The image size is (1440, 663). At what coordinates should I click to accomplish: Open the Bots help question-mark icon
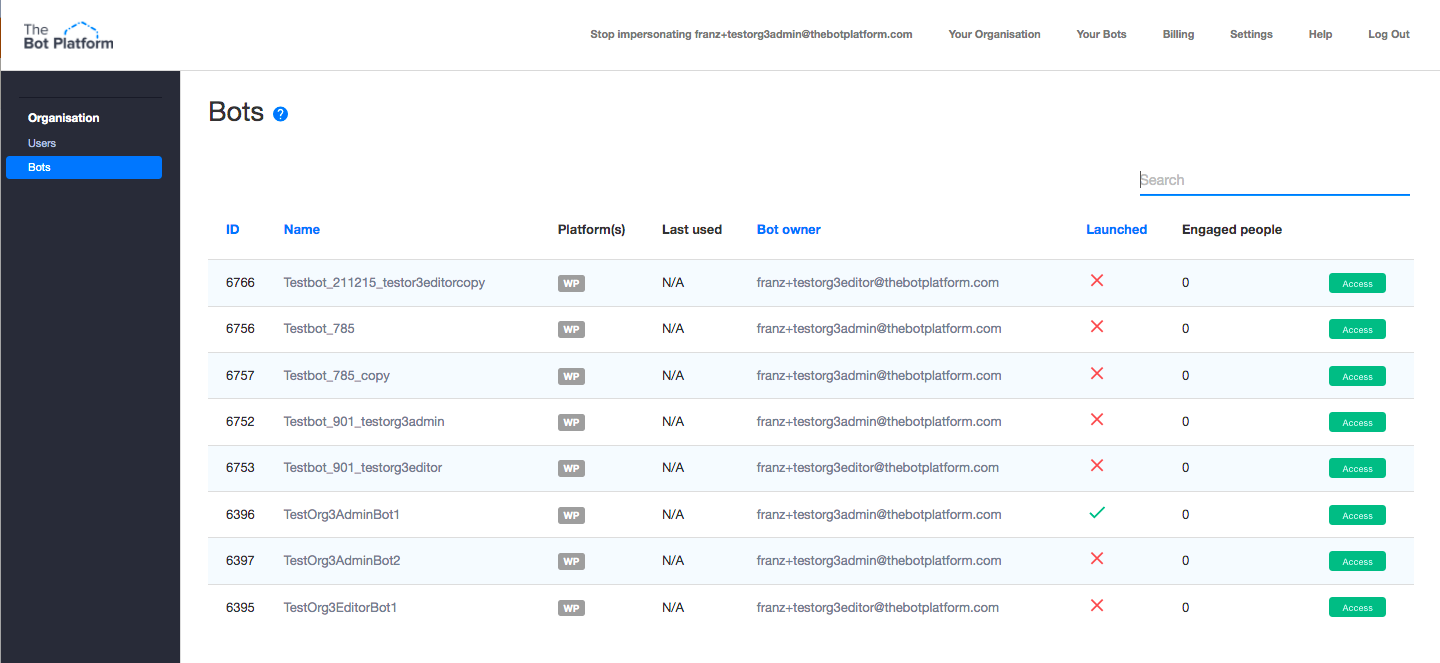pyautogui.click(x=280, y=114)
